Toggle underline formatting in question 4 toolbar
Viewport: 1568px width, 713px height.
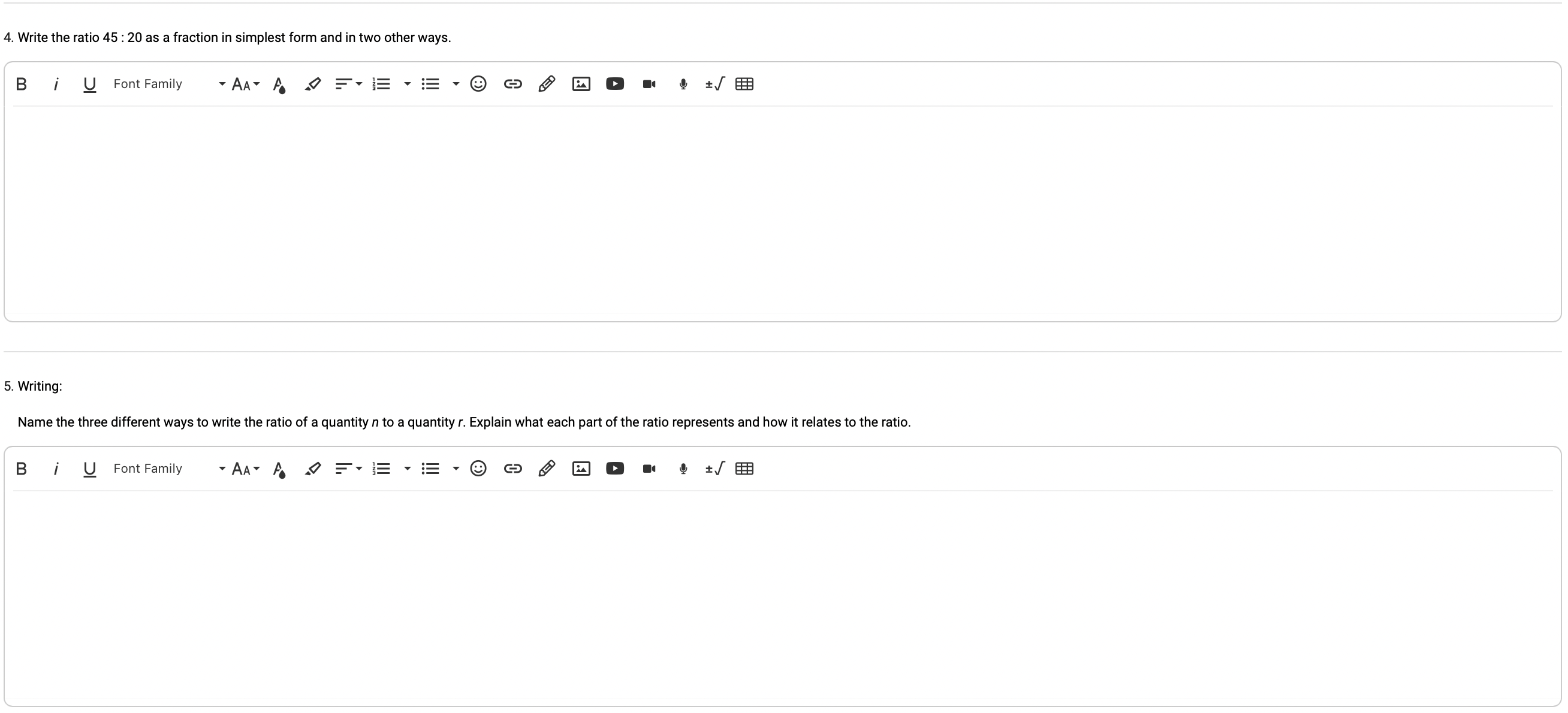pos(89,83)
